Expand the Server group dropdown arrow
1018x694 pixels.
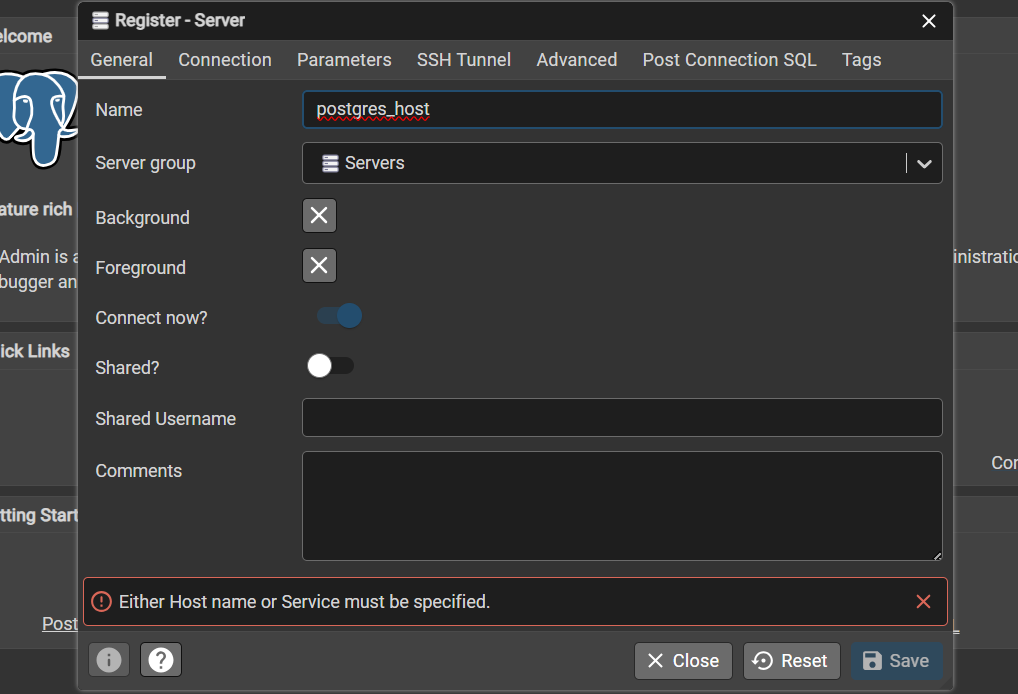coord(924,164)
